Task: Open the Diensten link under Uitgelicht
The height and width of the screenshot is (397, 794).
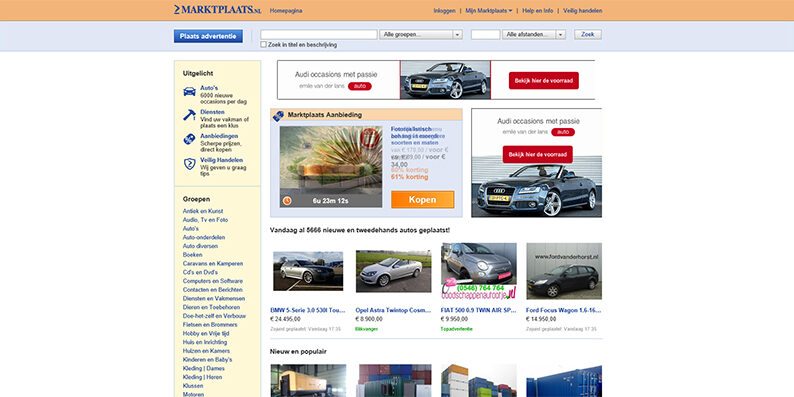Action: (x=212, y=112)
